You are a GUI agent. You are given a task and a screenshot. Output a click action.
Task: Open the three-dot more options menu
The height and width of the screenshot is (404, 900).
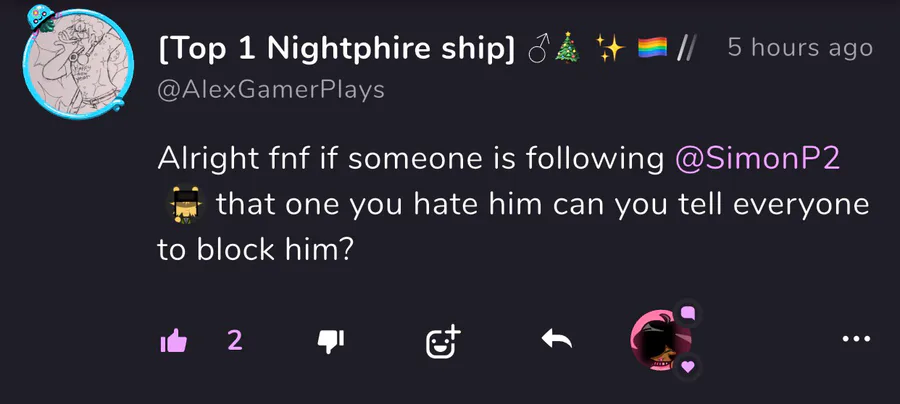[x=856, y=339]
